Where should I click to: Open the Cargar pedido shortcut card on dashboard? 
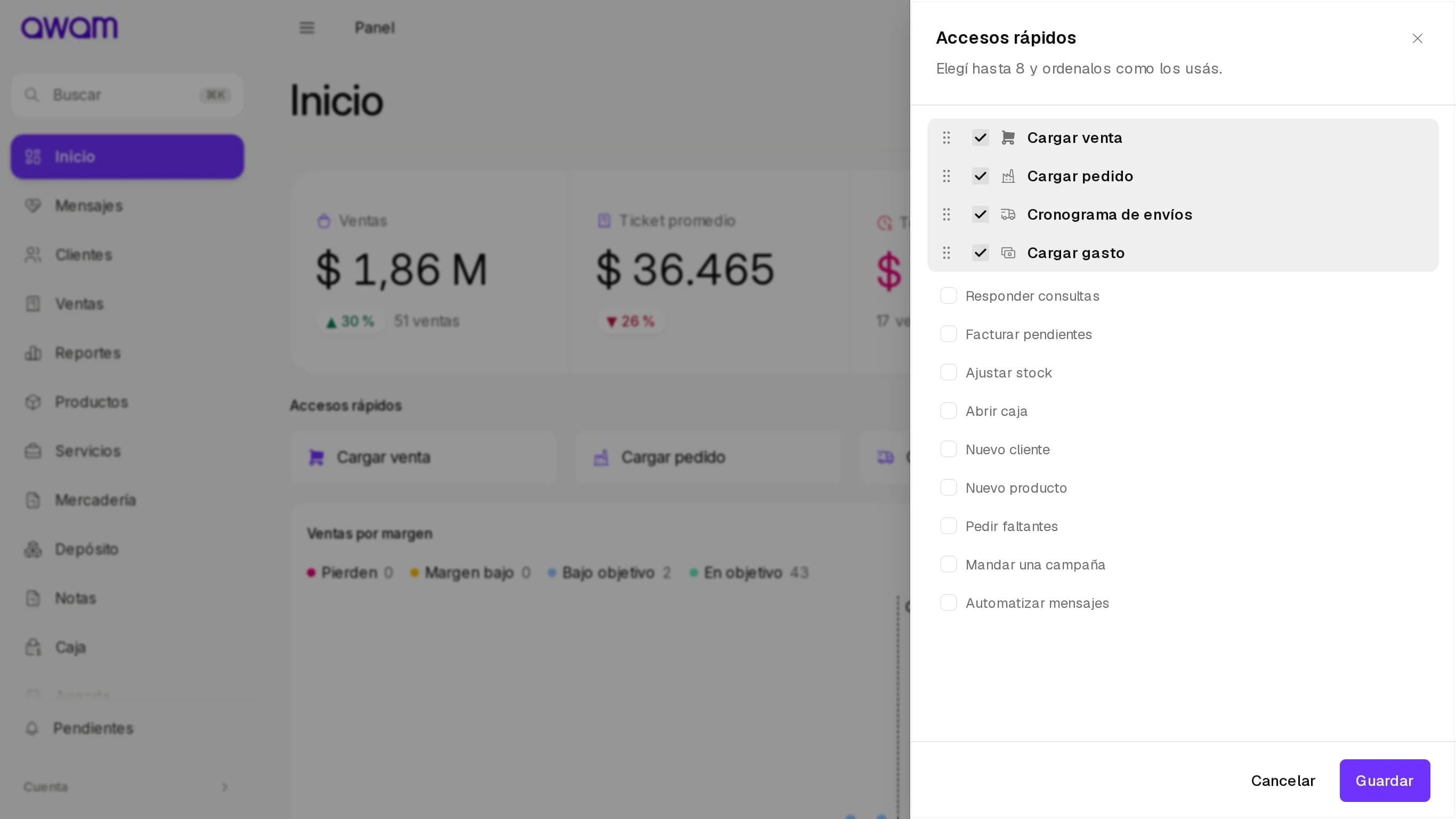point(708,457)
